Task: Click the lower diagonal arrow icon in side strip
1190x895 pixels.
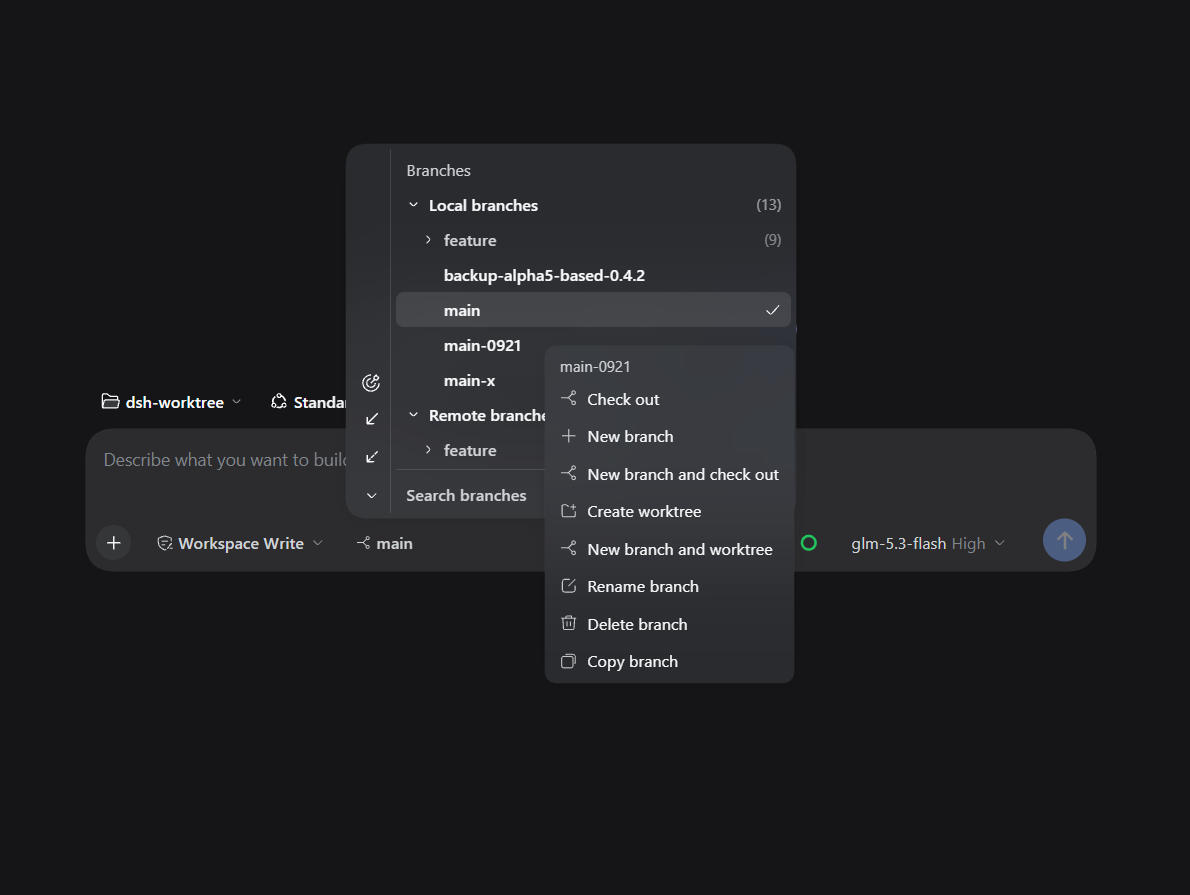Action: point(372,457)
